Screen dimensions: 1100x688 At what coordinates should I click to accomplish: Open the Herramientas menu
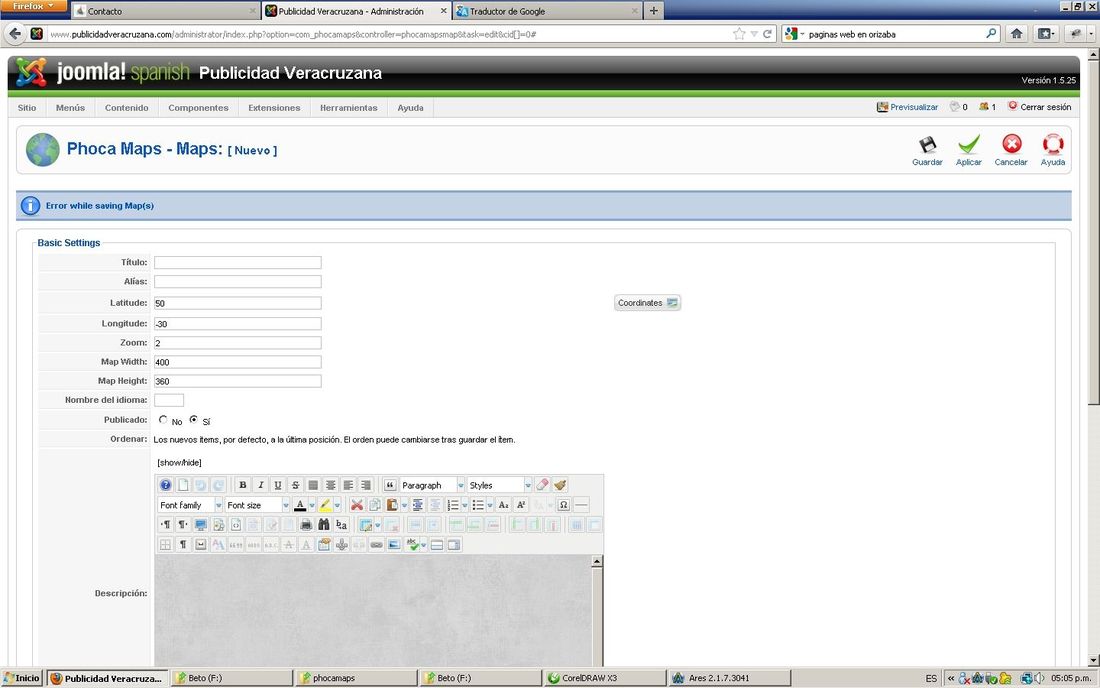coord(349,107)
